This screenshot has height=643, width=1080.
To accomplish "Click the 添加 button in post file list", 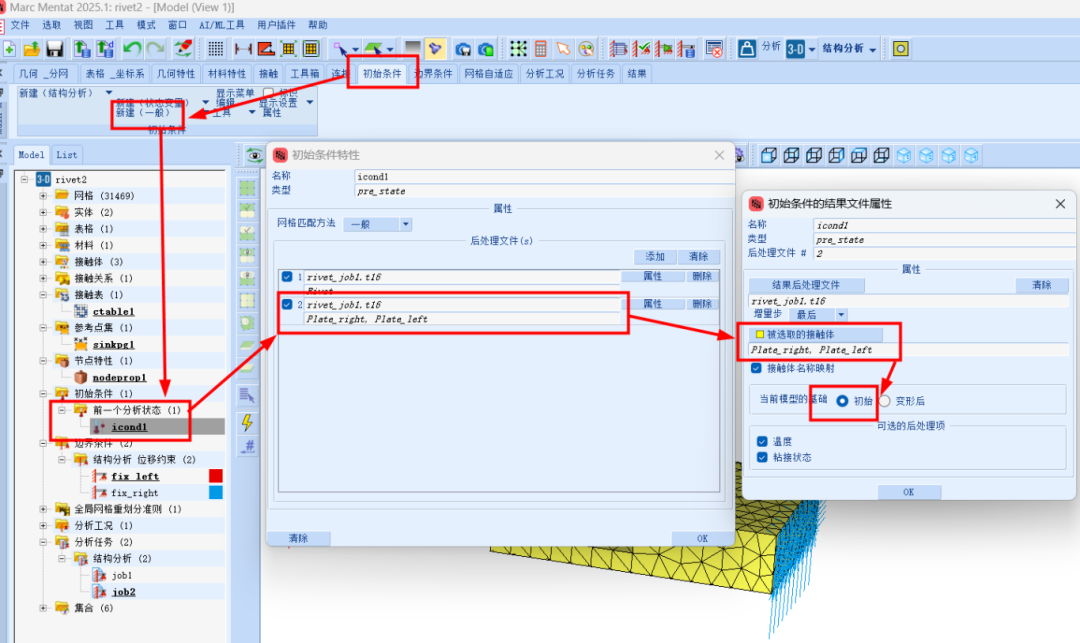I will [x=655, y=257].
